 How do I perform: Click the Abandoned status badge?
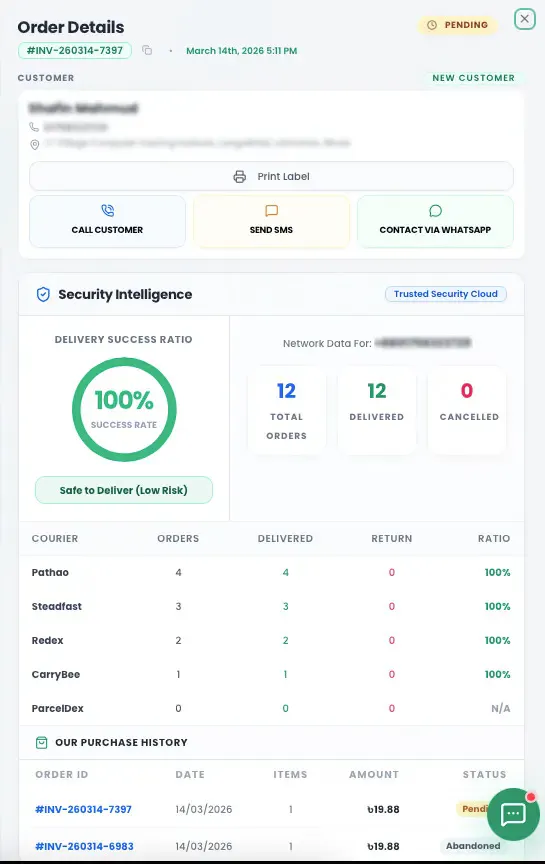click(473, 846)
